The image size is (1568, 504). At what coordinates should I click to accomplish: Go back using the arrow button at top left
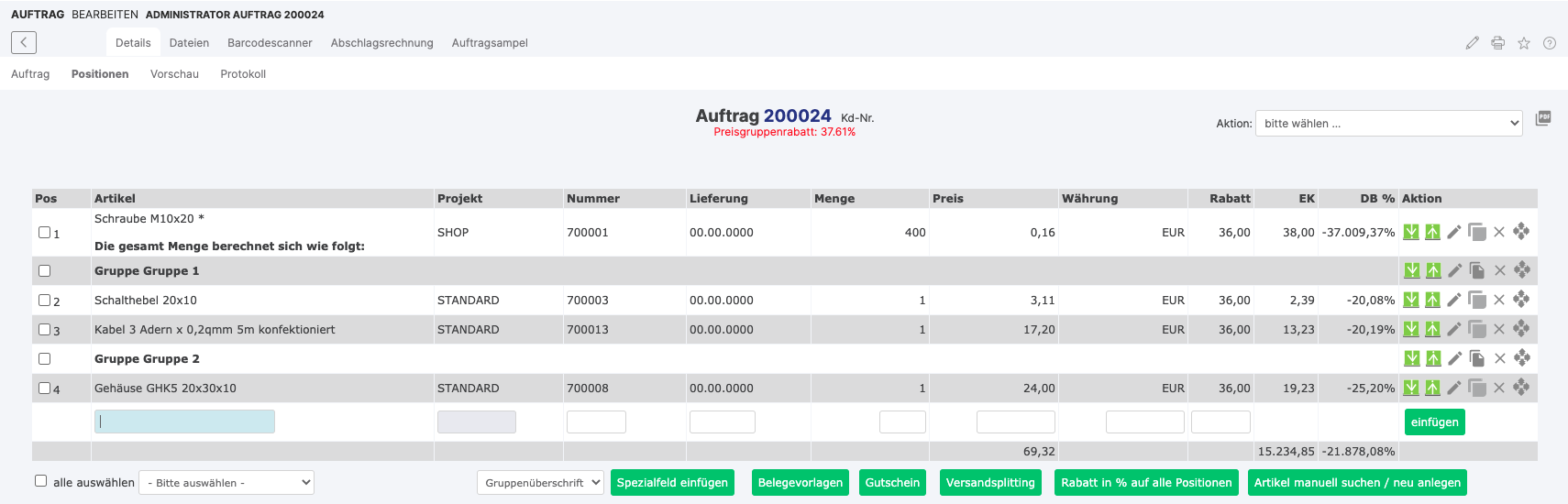24,42
